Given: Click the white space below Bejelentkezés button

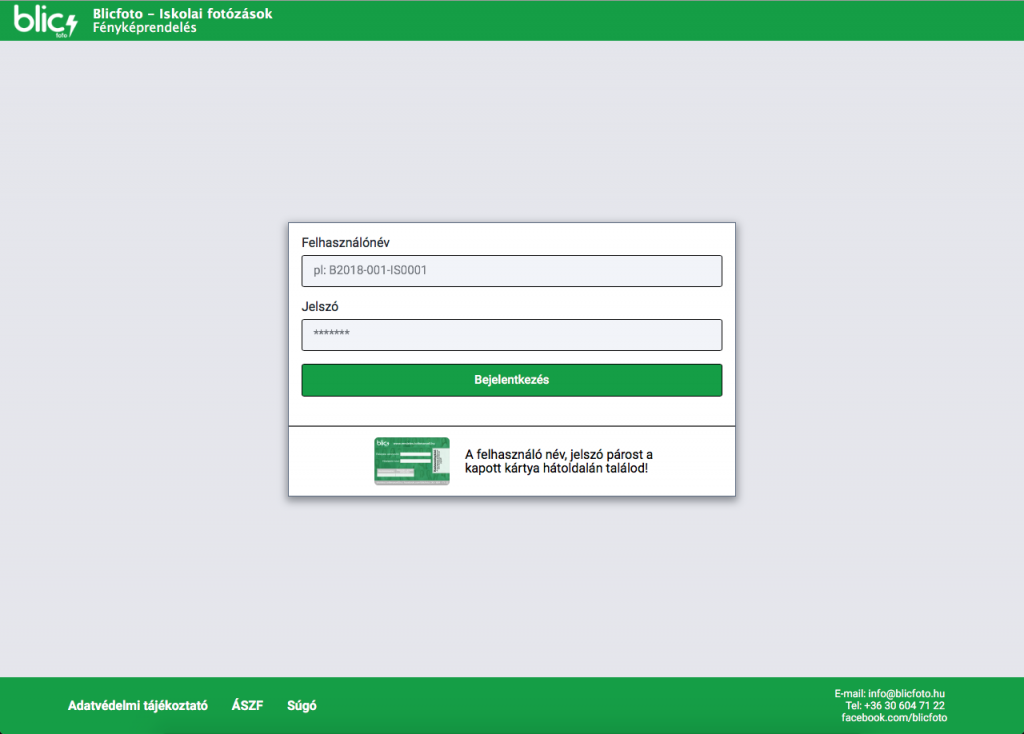Looking at the screenshot, I should click(511, 411).
